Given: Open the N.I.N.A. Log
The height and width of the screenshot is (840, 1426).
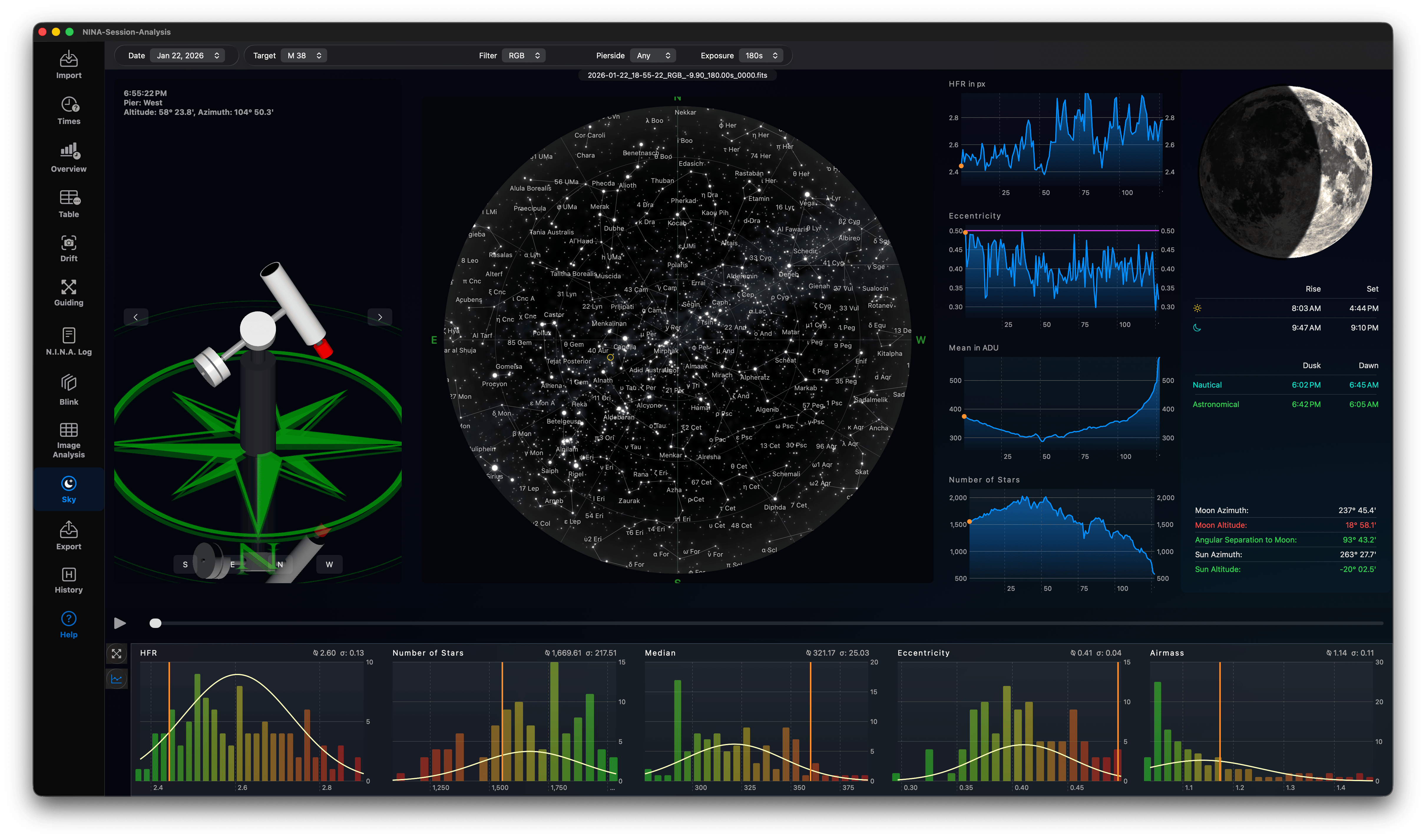Looking at the screenshot, I should coord(68,341).
